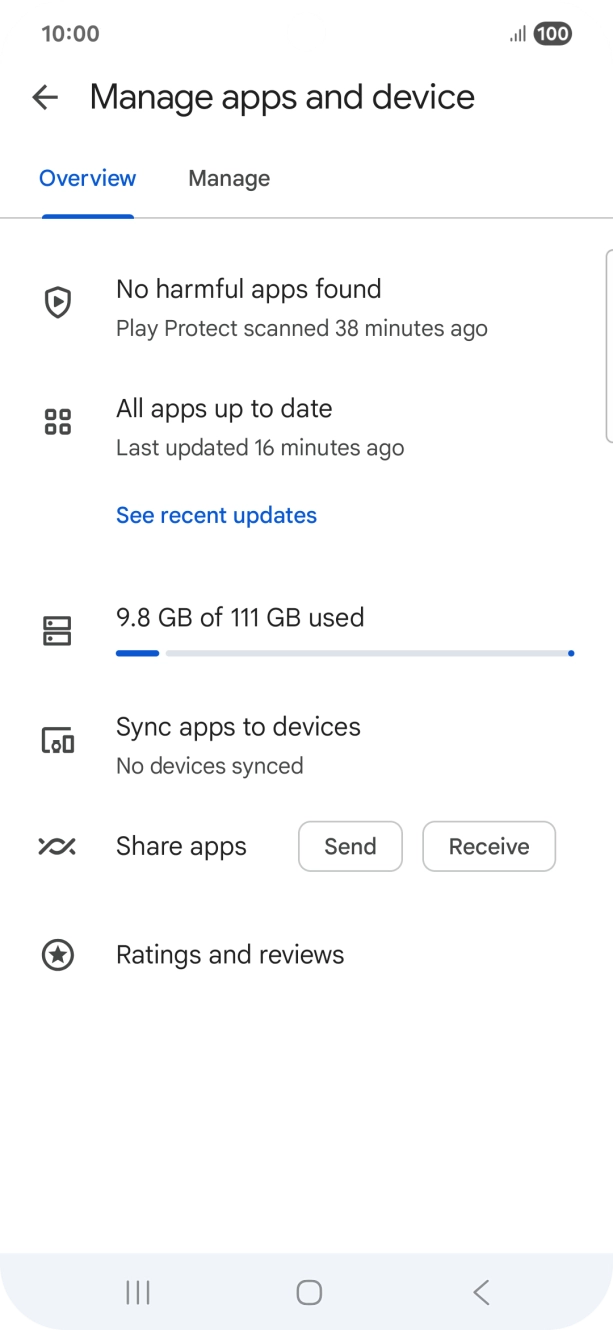Open All apps up to date entry
This screenshot has height=1330, width=613.
pos(224,409)
